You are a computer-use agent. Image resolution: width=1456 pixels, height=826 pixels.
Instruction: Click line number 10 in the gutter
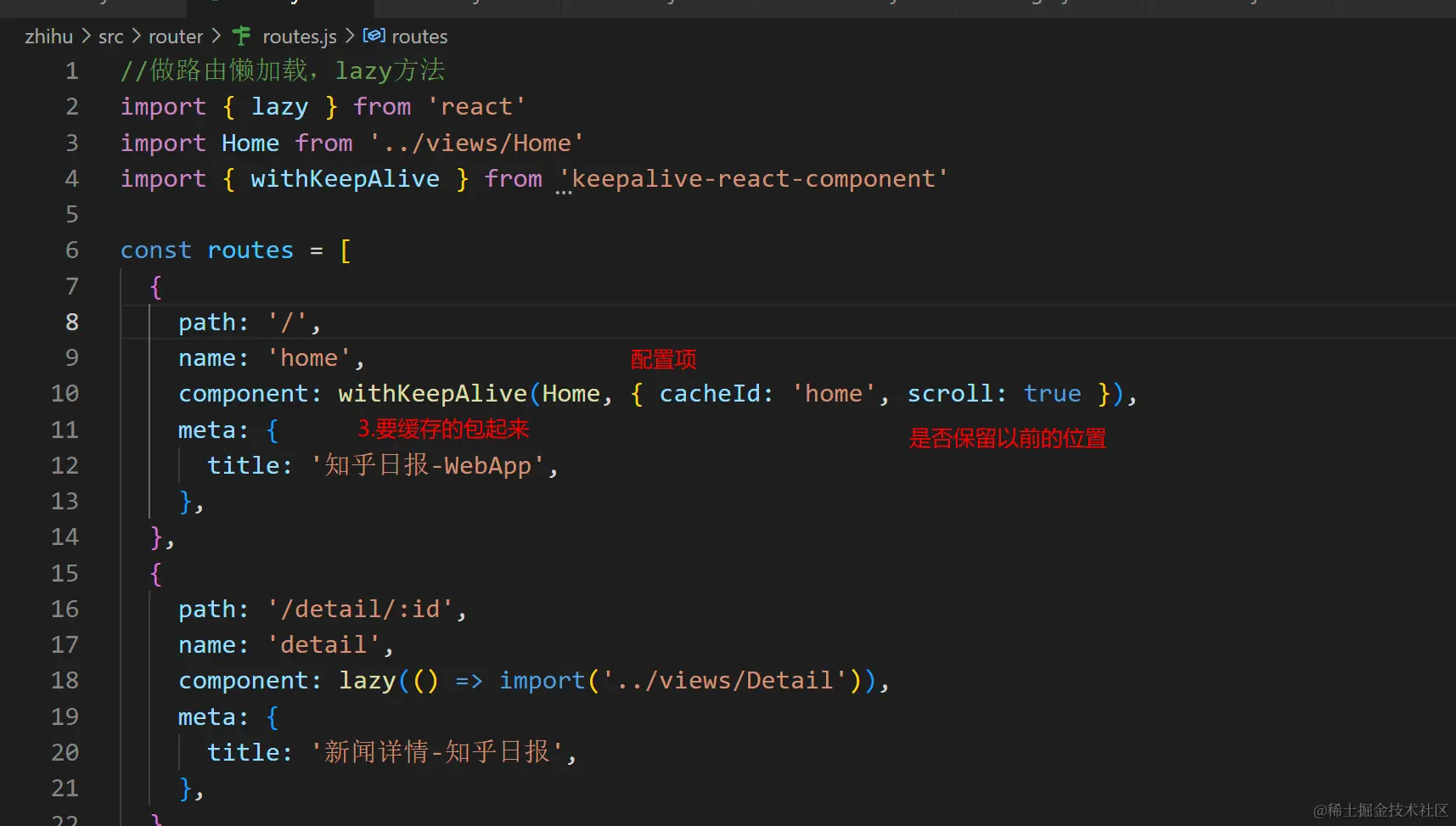65,393
